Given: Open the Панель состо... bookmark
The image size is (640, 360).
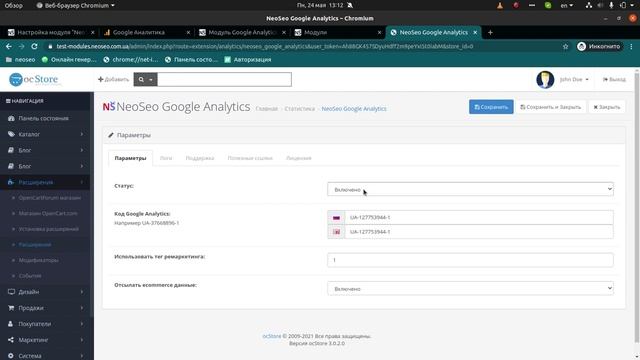Looking at the screenshot, I should tap(192, 60).
